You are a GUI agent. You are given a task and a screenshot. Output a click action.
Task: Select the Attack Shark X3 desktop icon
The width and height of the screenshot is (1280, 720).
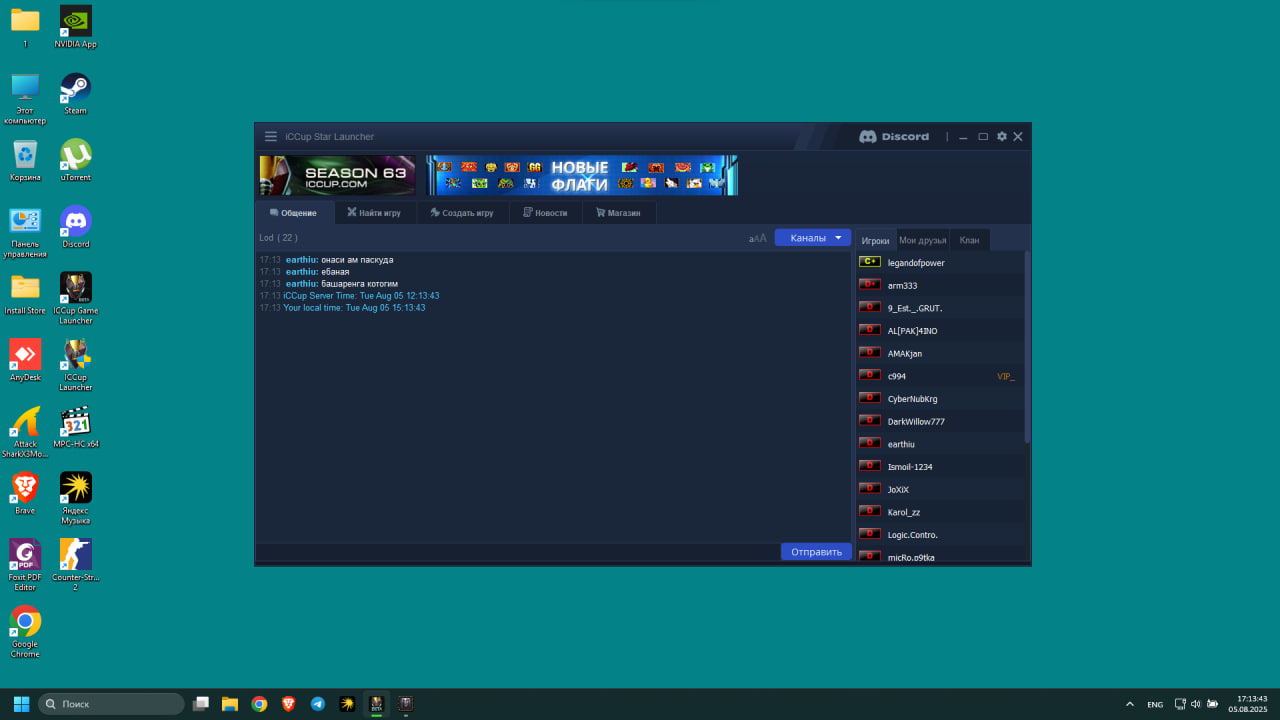pyautogui.click(x=25, y=432)
